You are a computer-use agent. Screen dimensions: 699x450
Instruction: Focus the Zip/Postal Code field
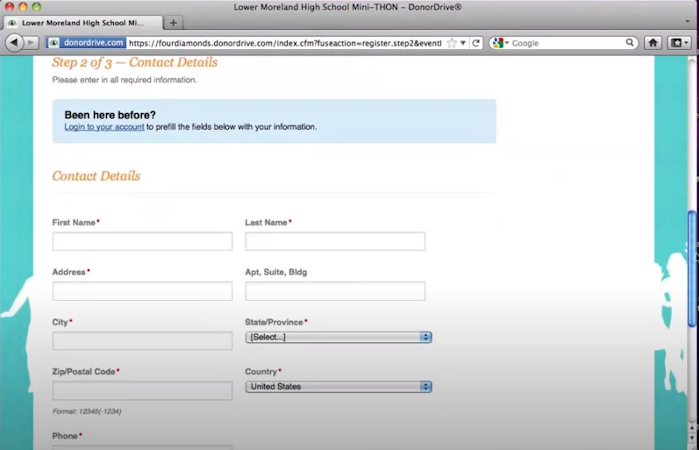point(142,391)
